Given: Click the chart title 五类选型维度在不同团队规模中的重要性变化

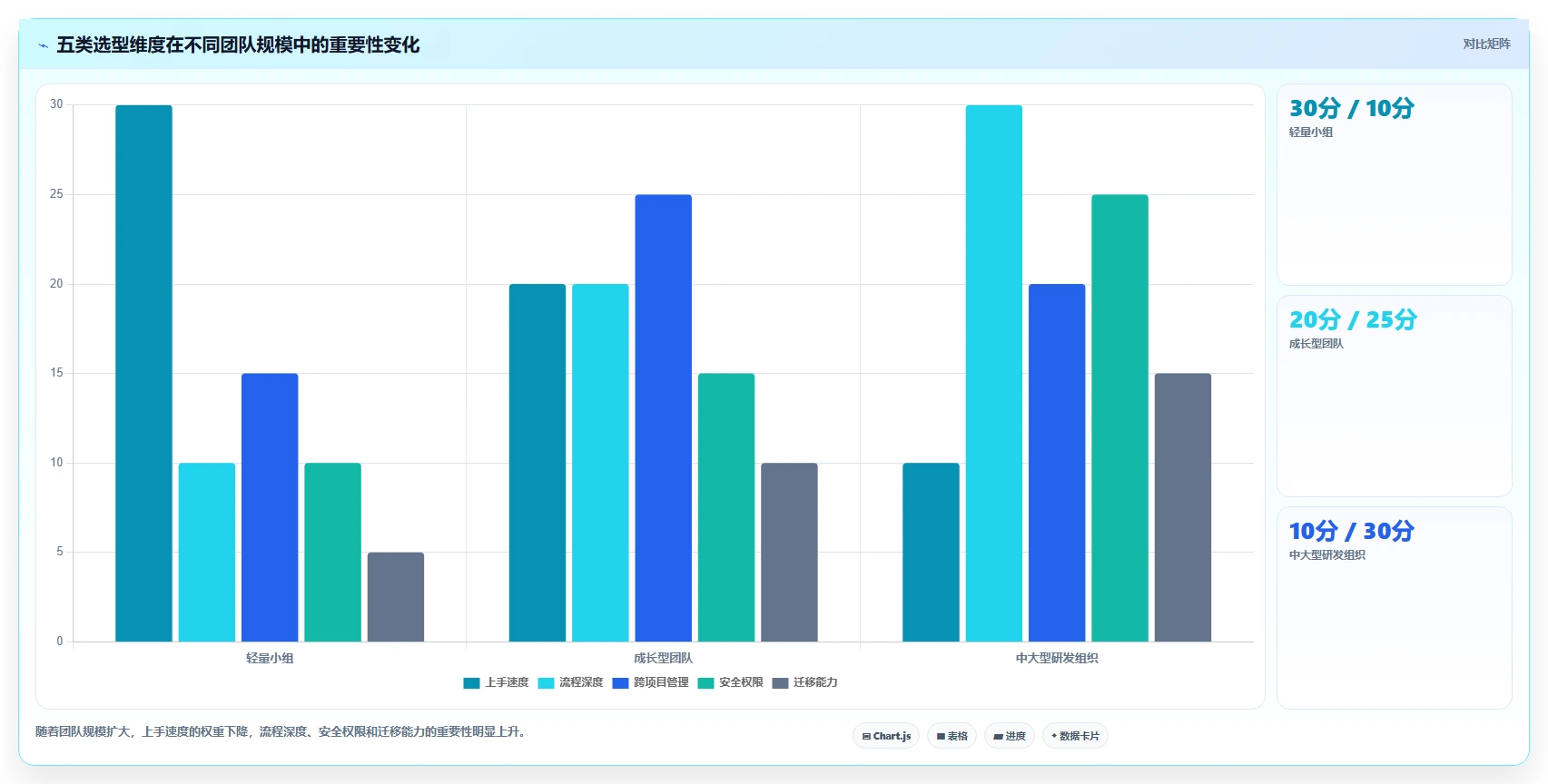Looking at the screenshot, I should (238, 44).
